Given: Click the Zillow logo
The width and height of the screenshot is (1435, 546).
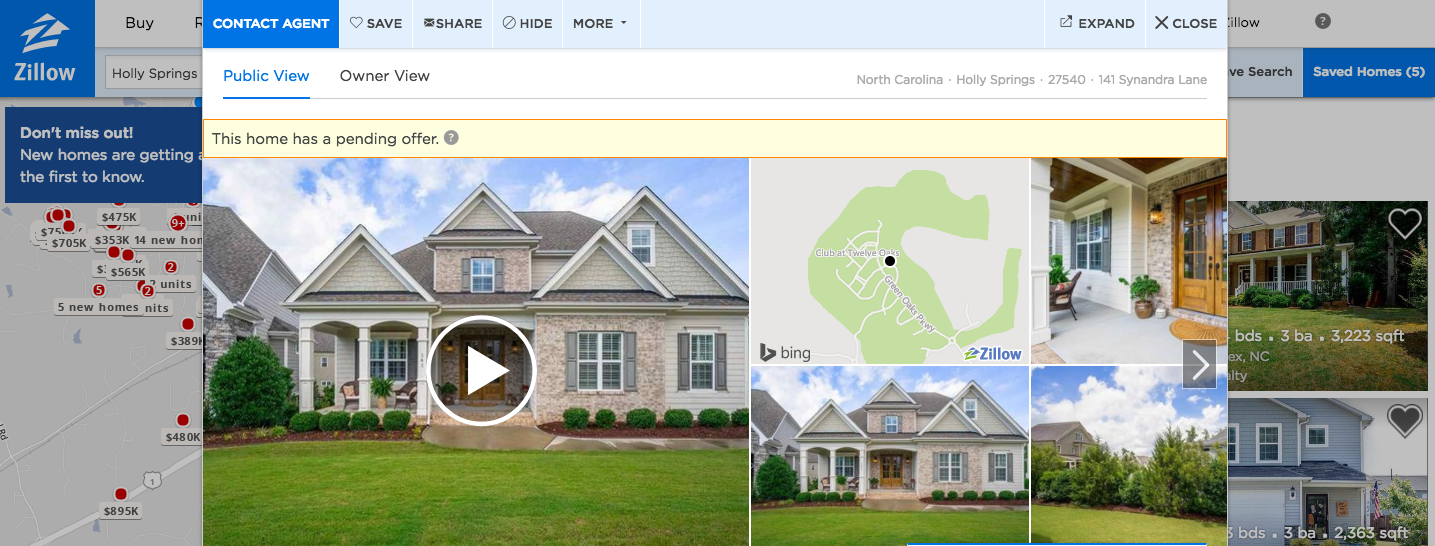Looking at the screenshot, I should point(46,48).
